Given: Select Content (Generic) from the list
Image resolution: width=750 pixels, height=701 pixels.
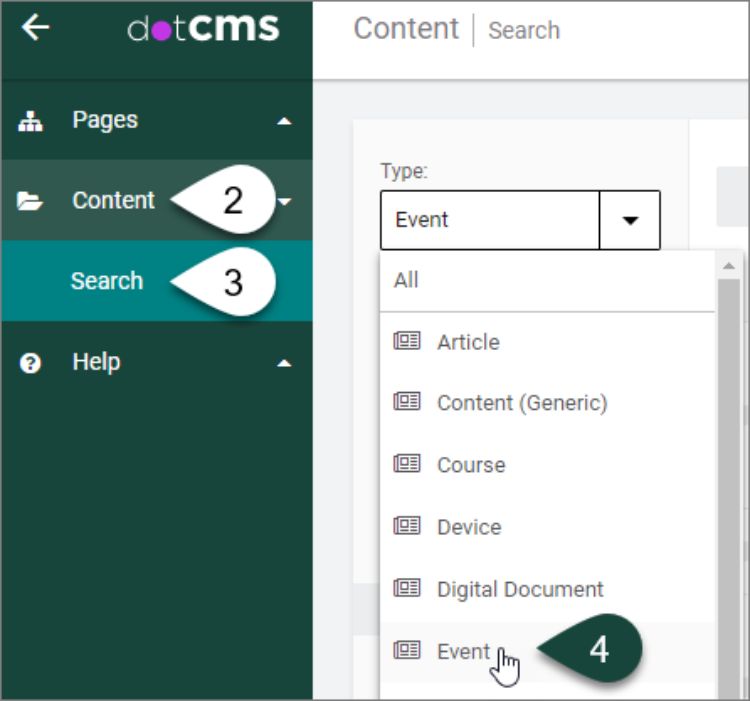Looking at the screenshot, I should click(x=521, y=403).
